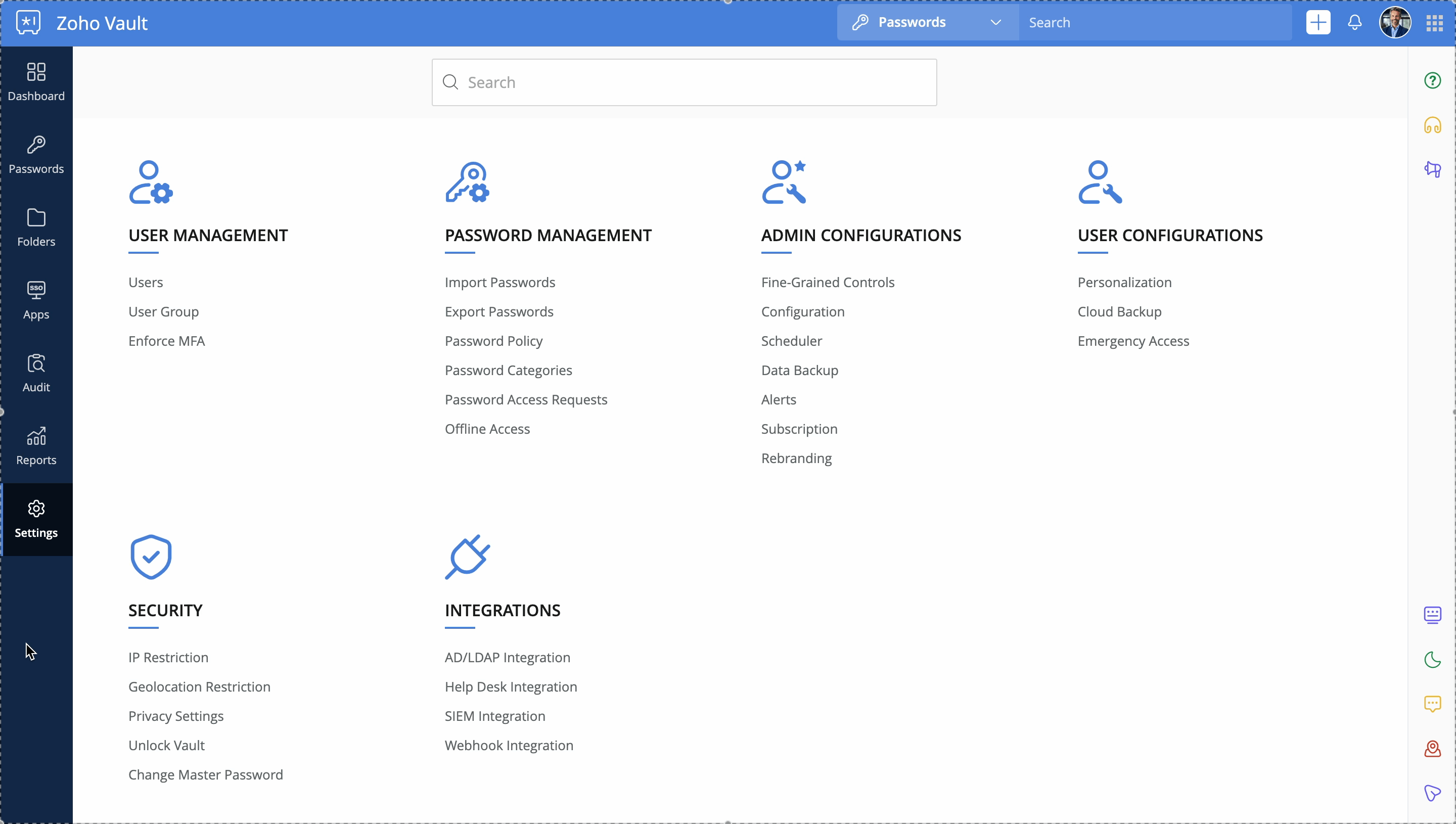1456x824 pixels.
Task: Open the Reports sidebar section
Action: [36, 446]
